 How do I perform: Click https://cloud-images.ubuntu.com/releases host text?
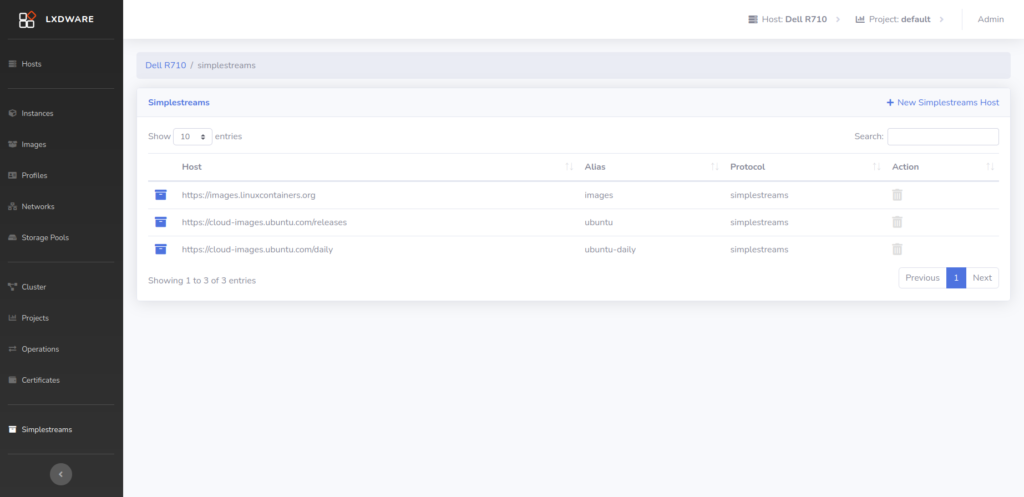coord(264,222)
